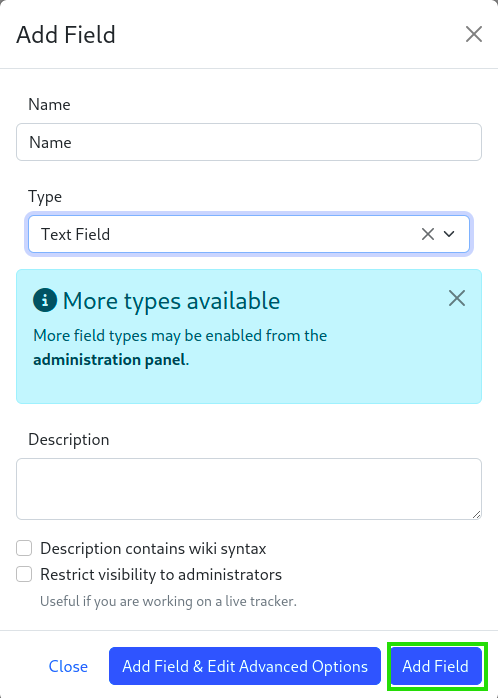Close the Add Field dialog with X

474,34
